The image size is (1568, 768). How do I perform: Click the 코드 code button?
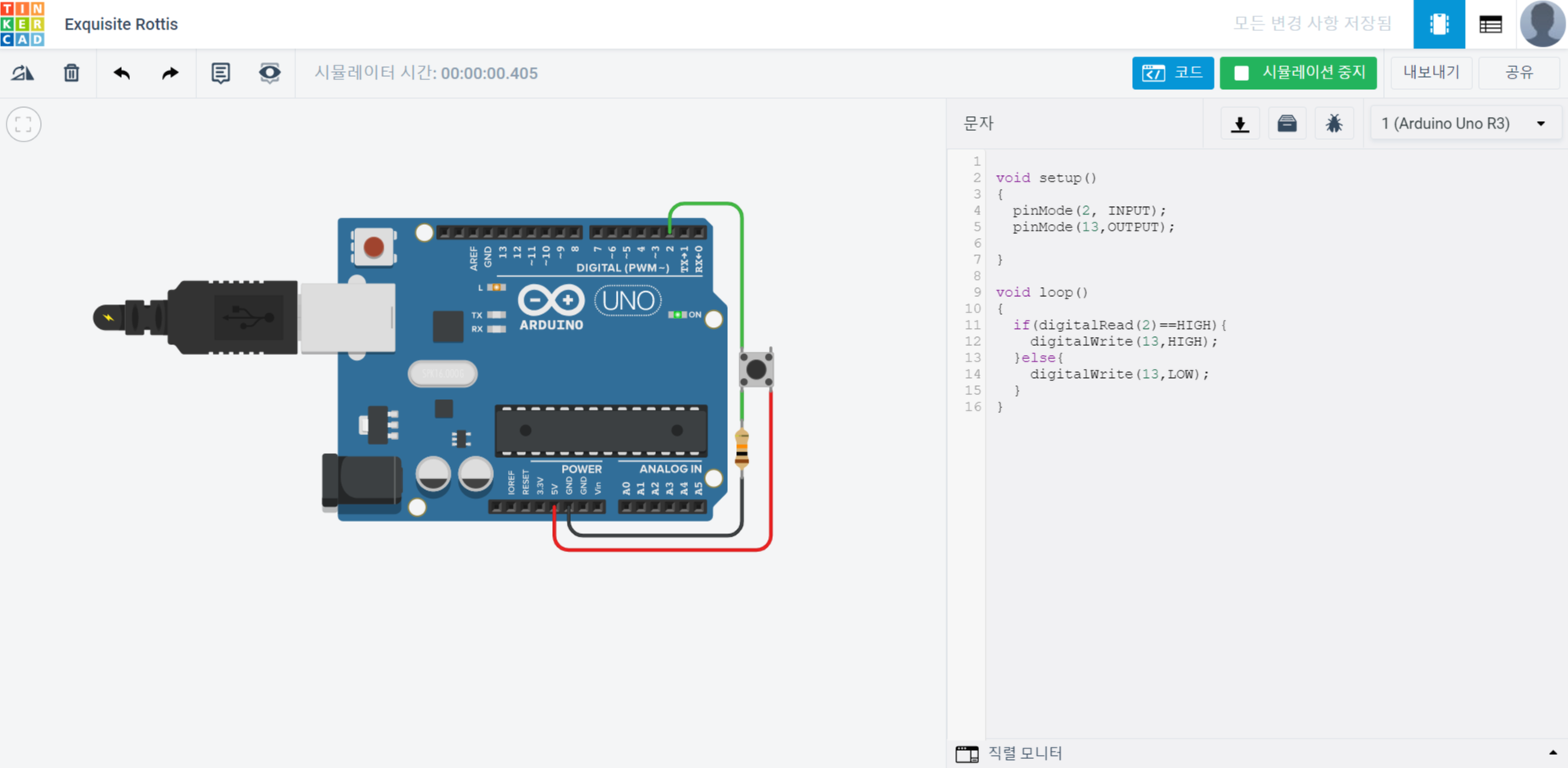click(x=1172, y=73)
